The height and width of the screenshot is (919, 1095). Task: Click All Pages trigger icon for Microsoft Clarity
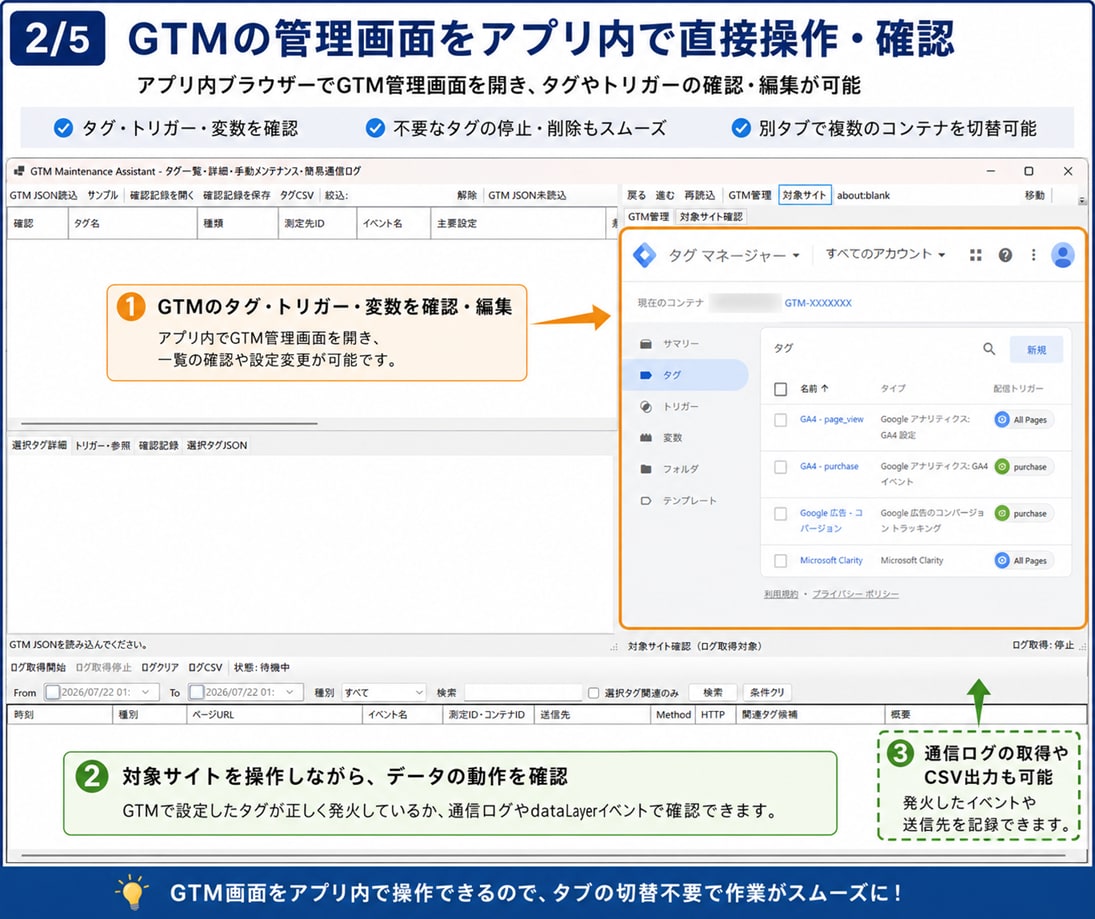[x=1001, y=560]
